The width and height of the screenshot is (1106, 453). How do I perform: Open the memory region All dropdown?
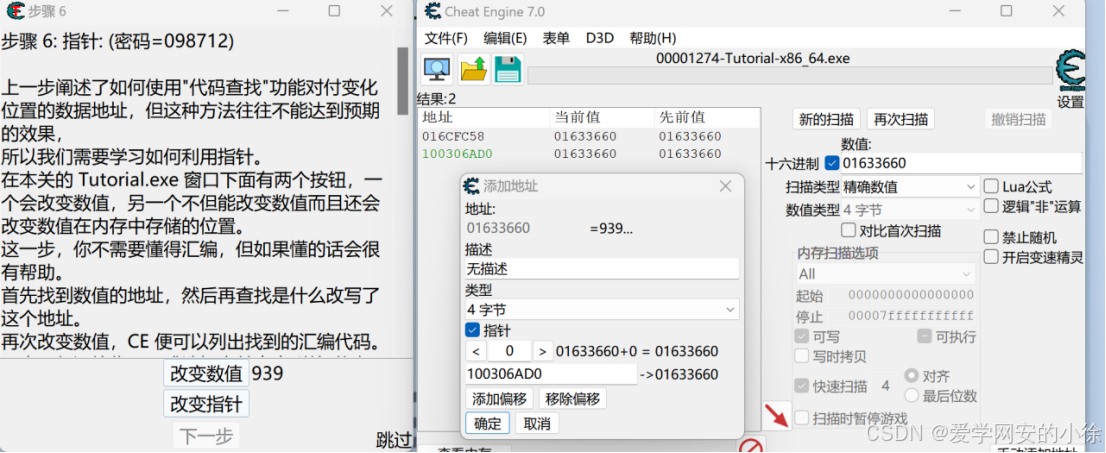pos(885,274)
